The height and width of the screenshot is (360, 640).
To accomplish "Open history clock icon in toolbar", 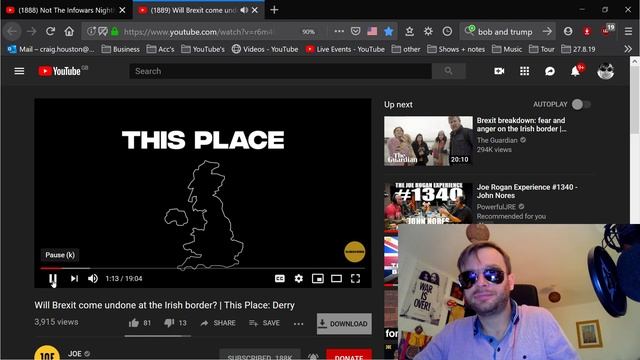I will pyautogui.click(x=447, y=31).
